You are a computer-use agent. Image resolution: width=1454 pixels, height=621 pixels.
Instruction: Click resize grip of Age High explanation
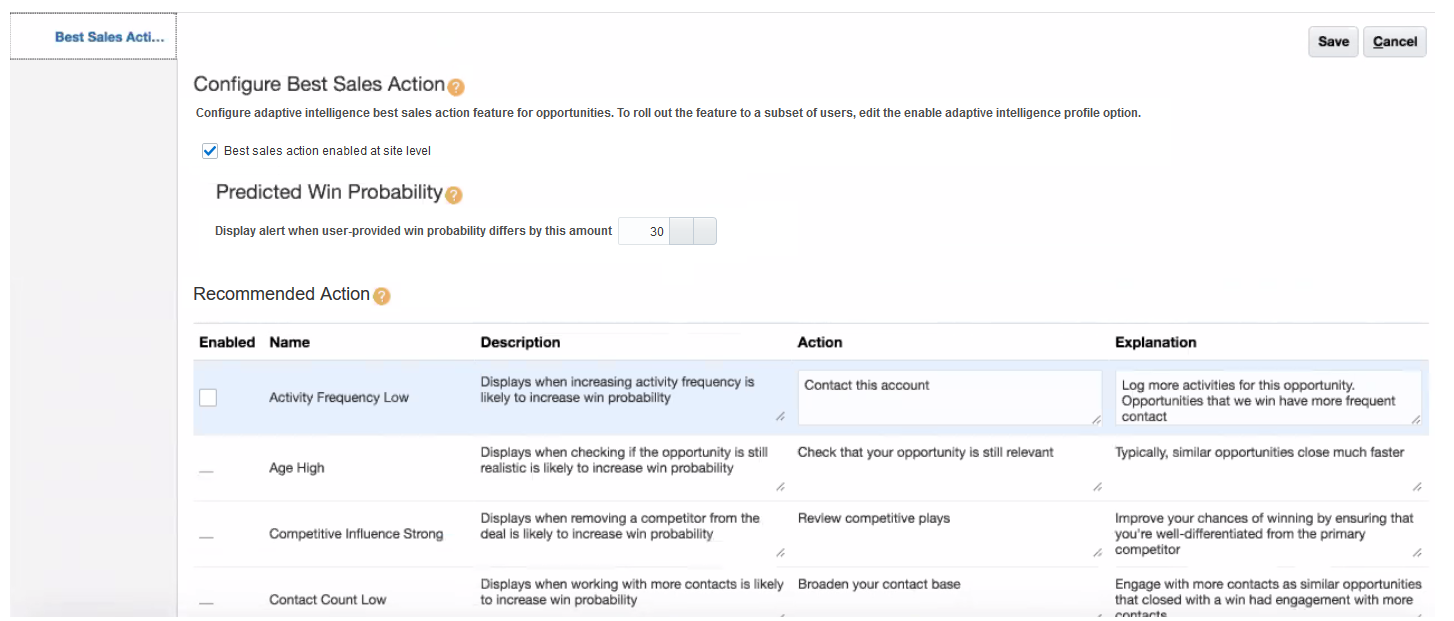1417,487
